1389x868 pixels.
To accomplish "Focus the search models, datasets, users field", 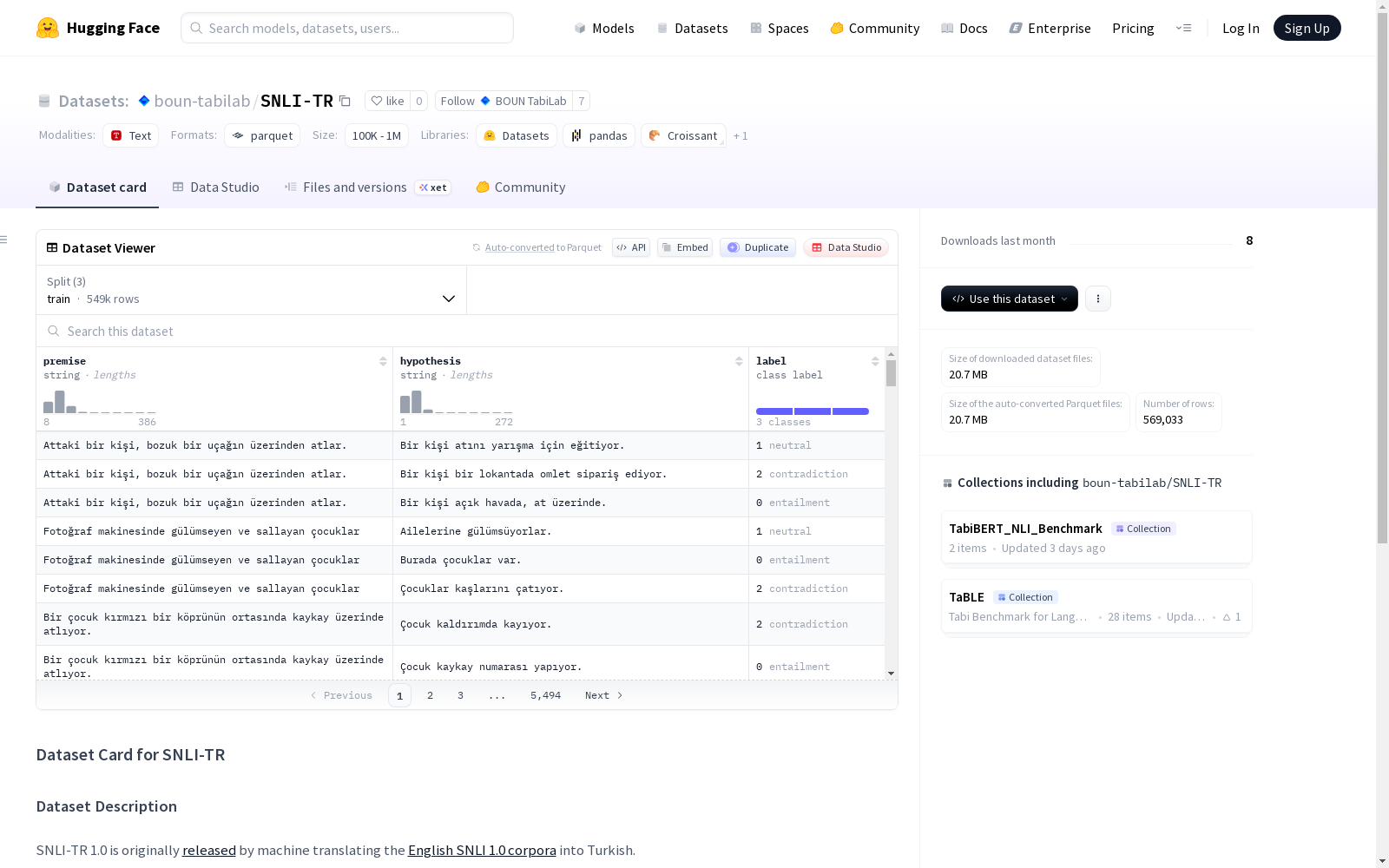I will [347, 28].
